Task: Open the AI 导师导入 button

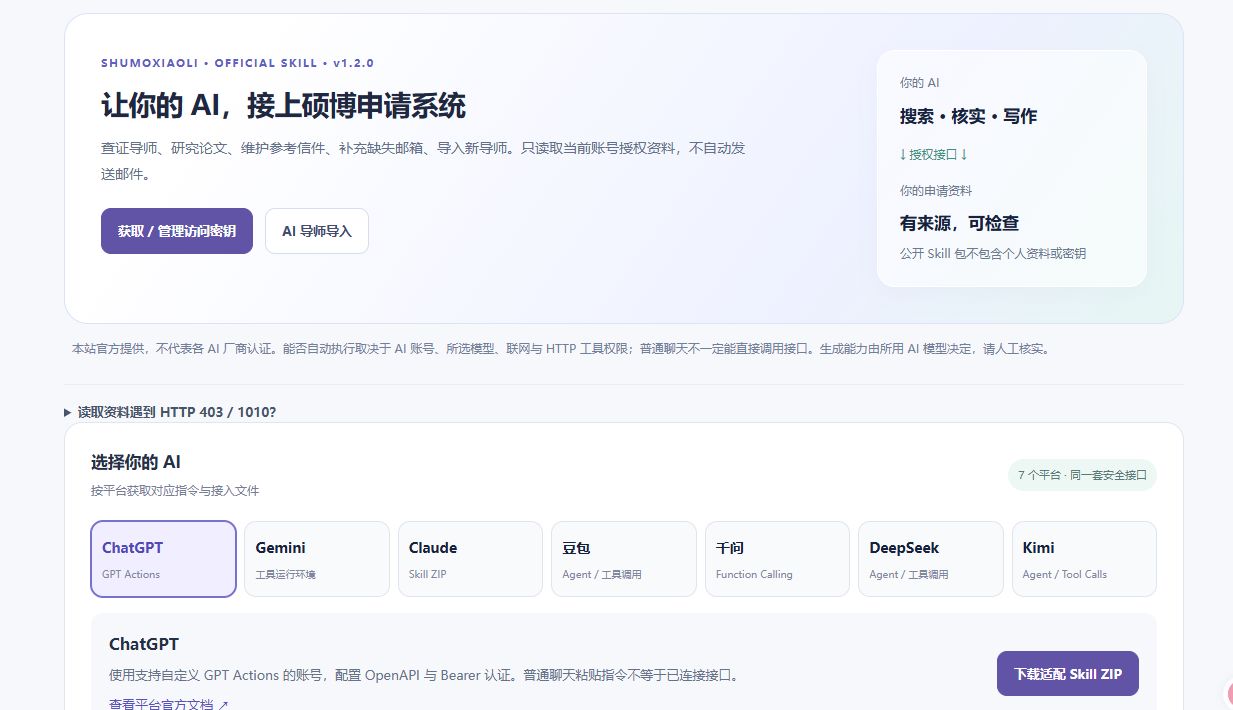Action: pos(317,231)
